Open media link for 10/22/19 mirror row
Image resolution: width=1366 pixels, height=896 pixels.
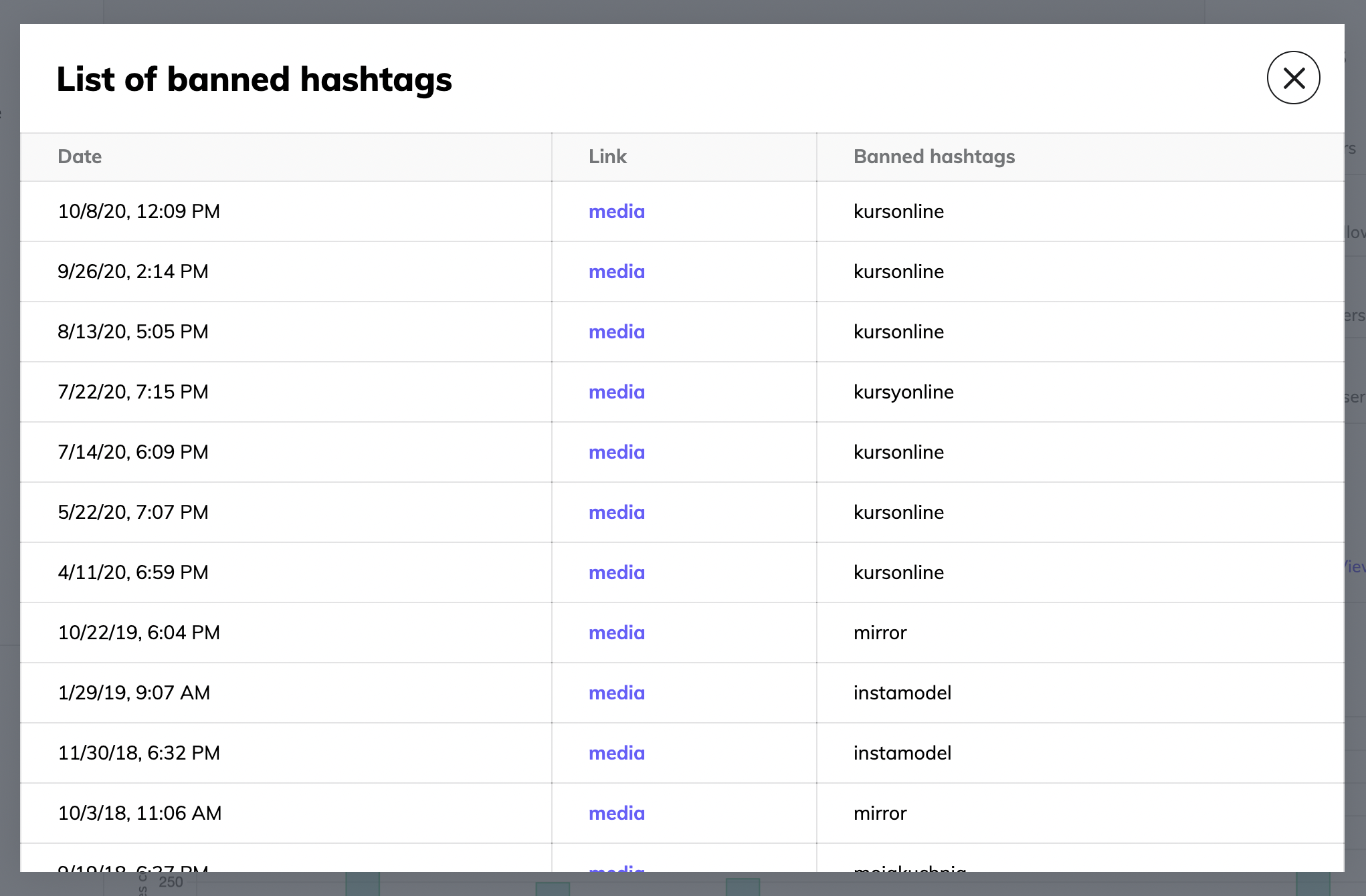(x=616, y=633)
